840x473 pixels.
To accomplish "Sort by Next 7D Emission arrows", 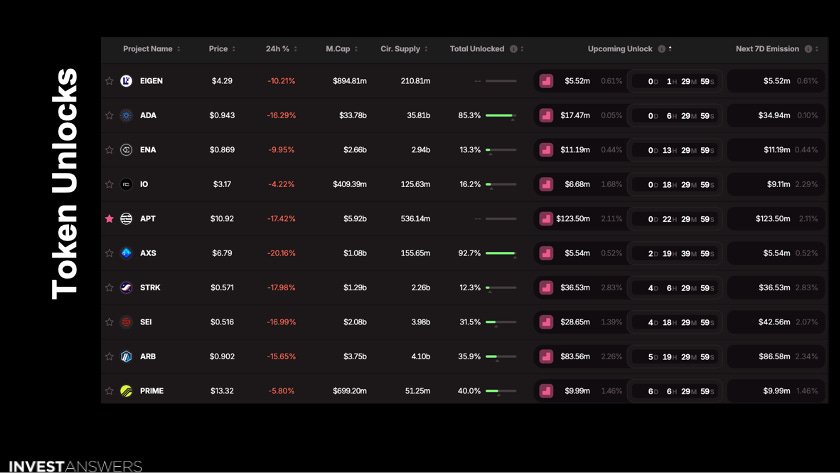I will click(817, 49).
